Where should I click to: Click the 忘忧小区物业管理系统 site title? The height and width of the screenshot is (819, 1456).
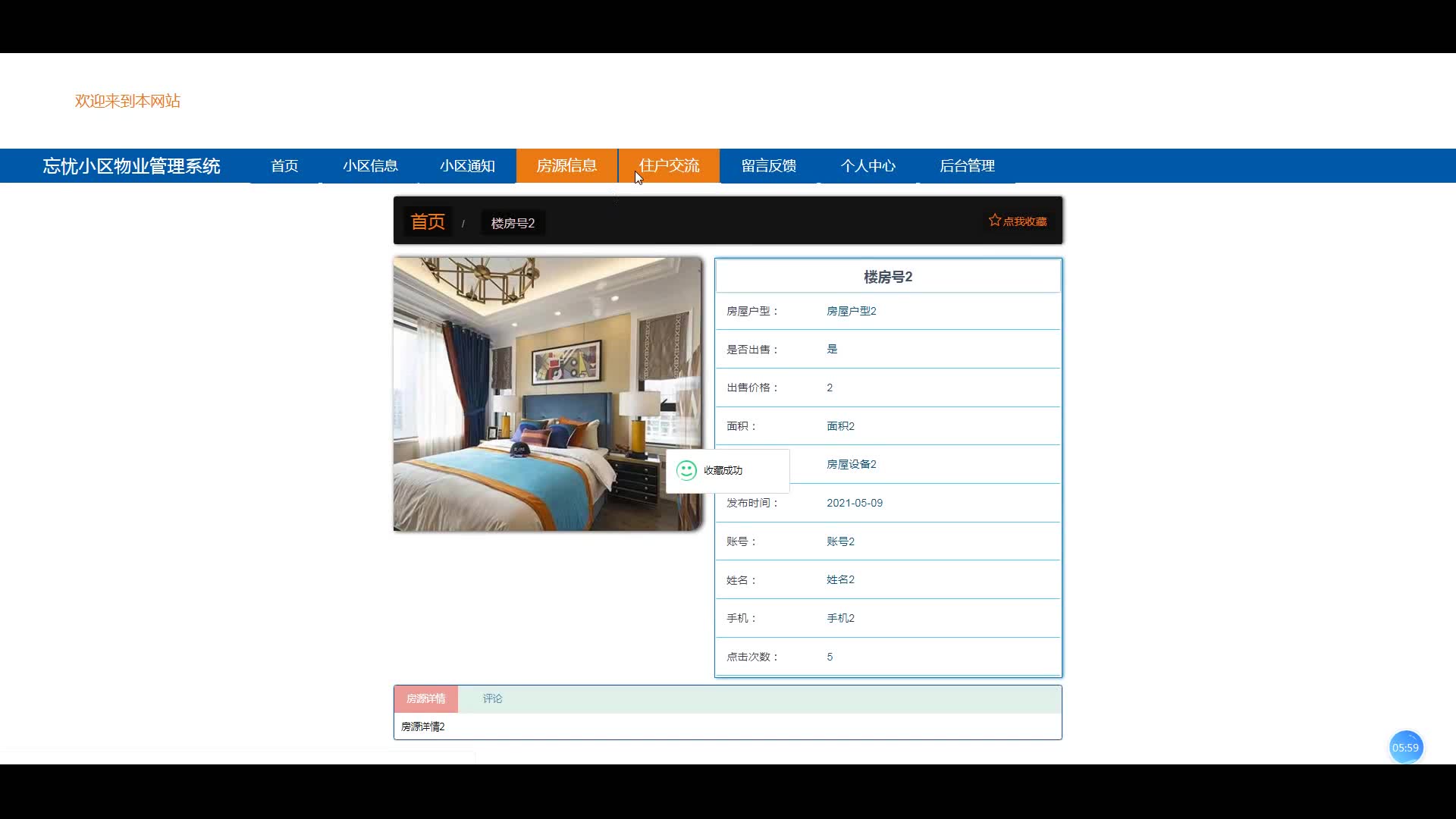coord(131,166)
